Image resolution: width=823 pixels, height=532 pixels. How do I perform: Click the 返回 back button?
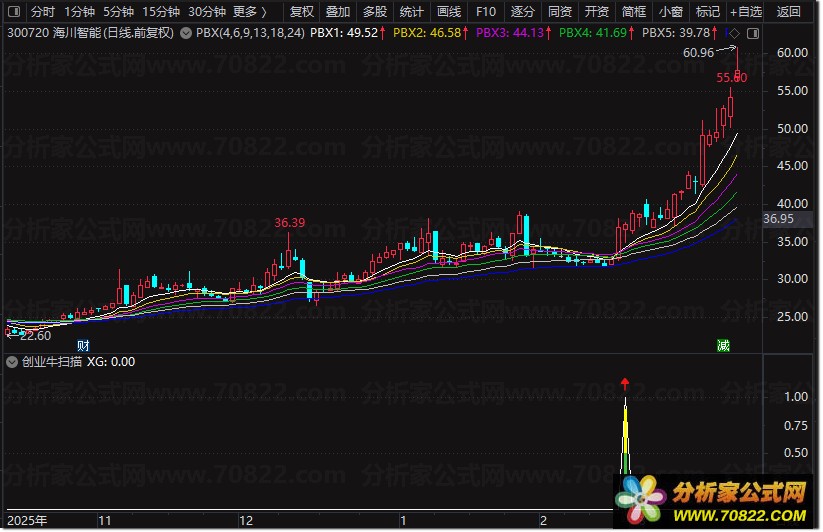(x=788, y=11)
